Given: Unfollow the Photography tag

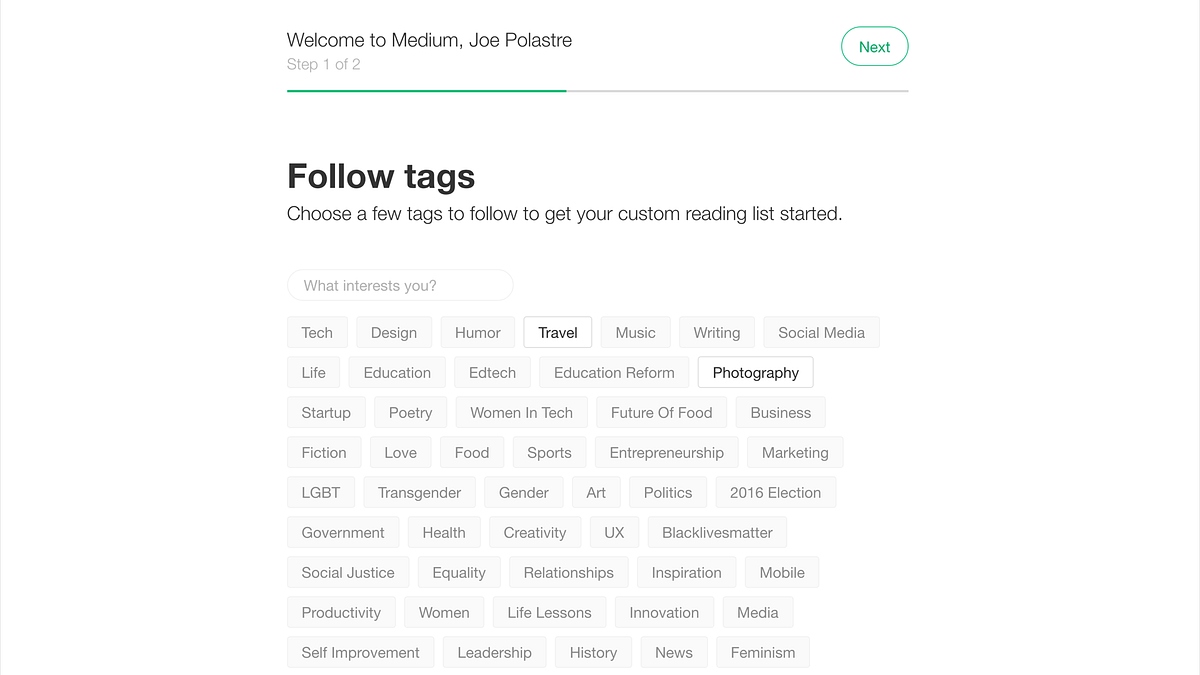Looking at the screenshot, I should [755, 373].
